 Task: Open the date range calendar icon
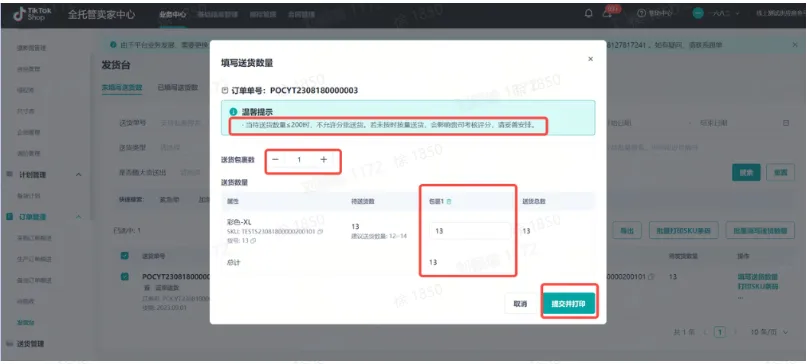[786, 123]
